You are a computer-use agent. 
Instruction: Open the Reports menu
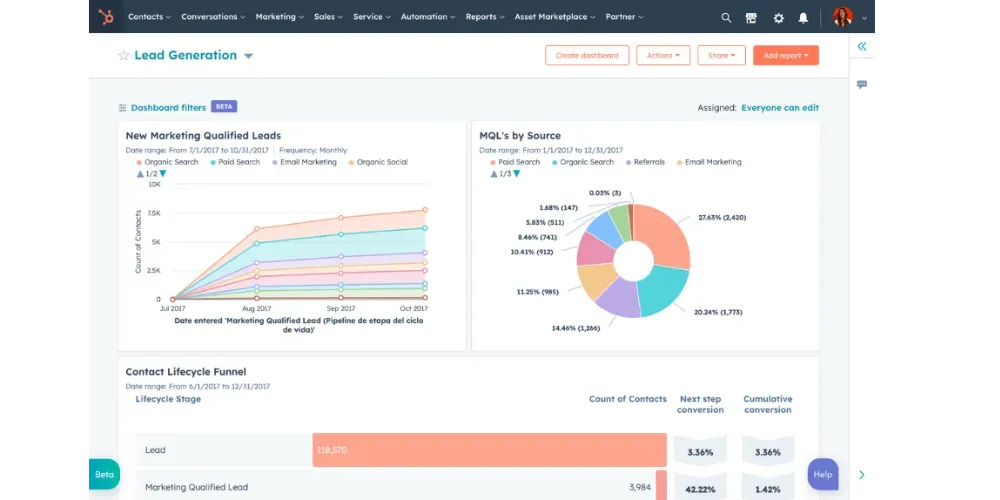click(x=485, y=17)
